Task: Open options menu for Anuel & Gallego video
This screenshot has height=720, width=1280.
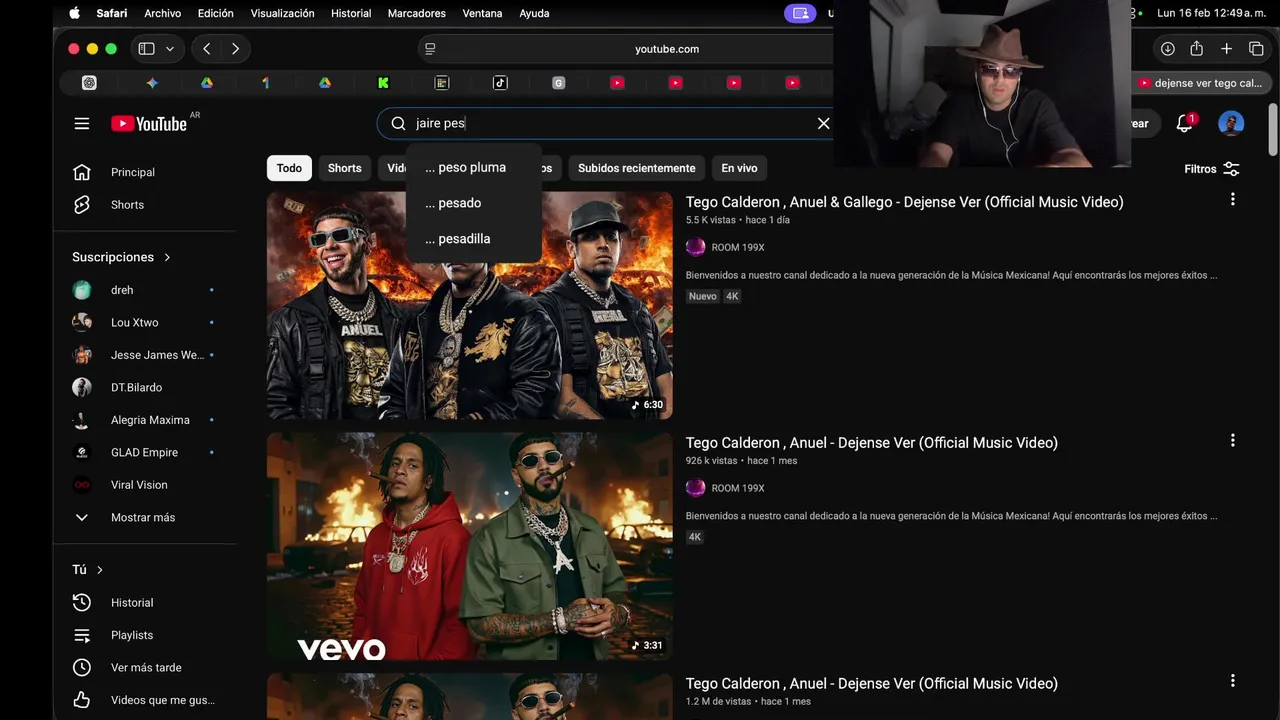Action: point(1232,199)
